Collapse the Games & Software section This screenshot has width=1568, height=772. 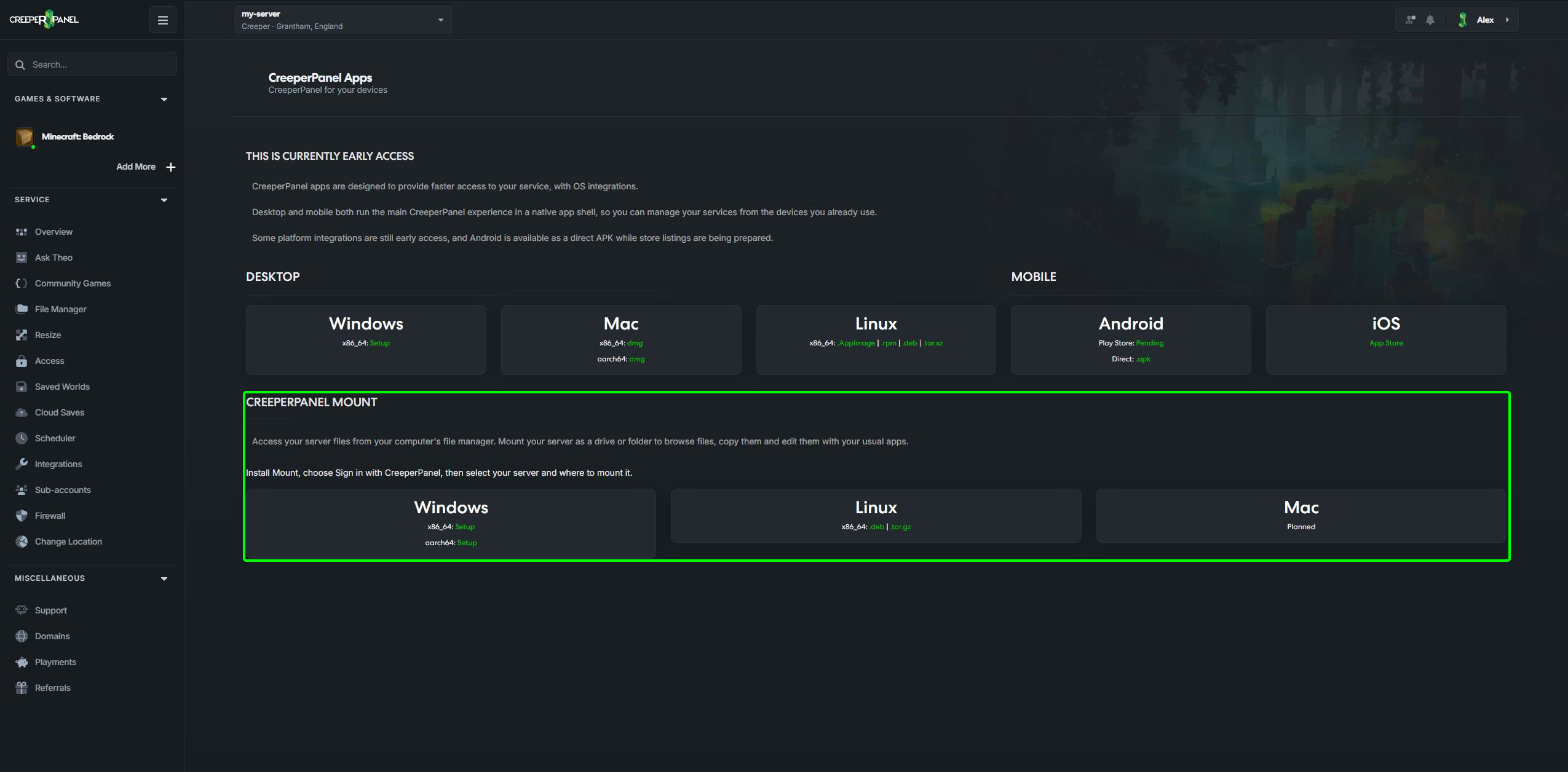click(x=164, y=99)
